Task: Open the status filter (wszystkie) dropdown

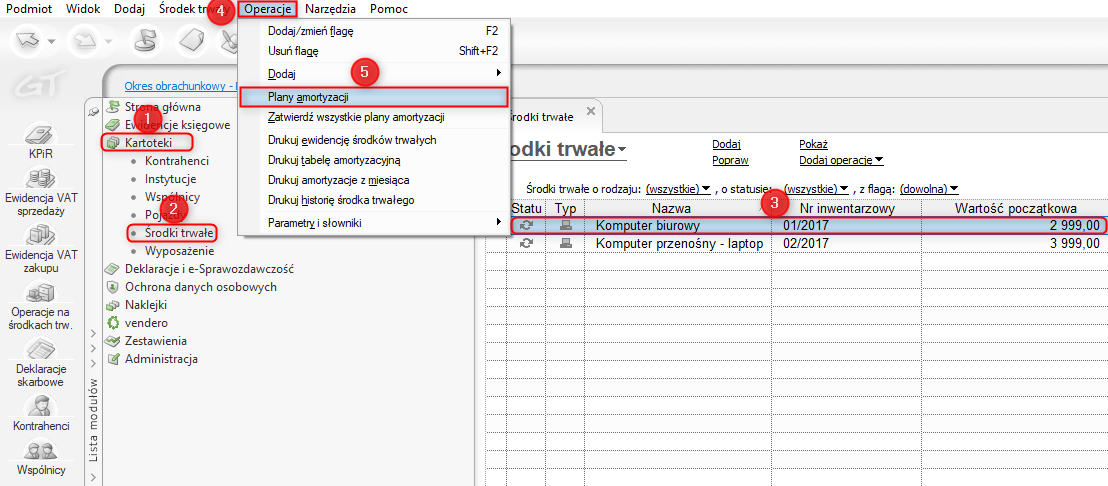Action: tap(817, 189)
